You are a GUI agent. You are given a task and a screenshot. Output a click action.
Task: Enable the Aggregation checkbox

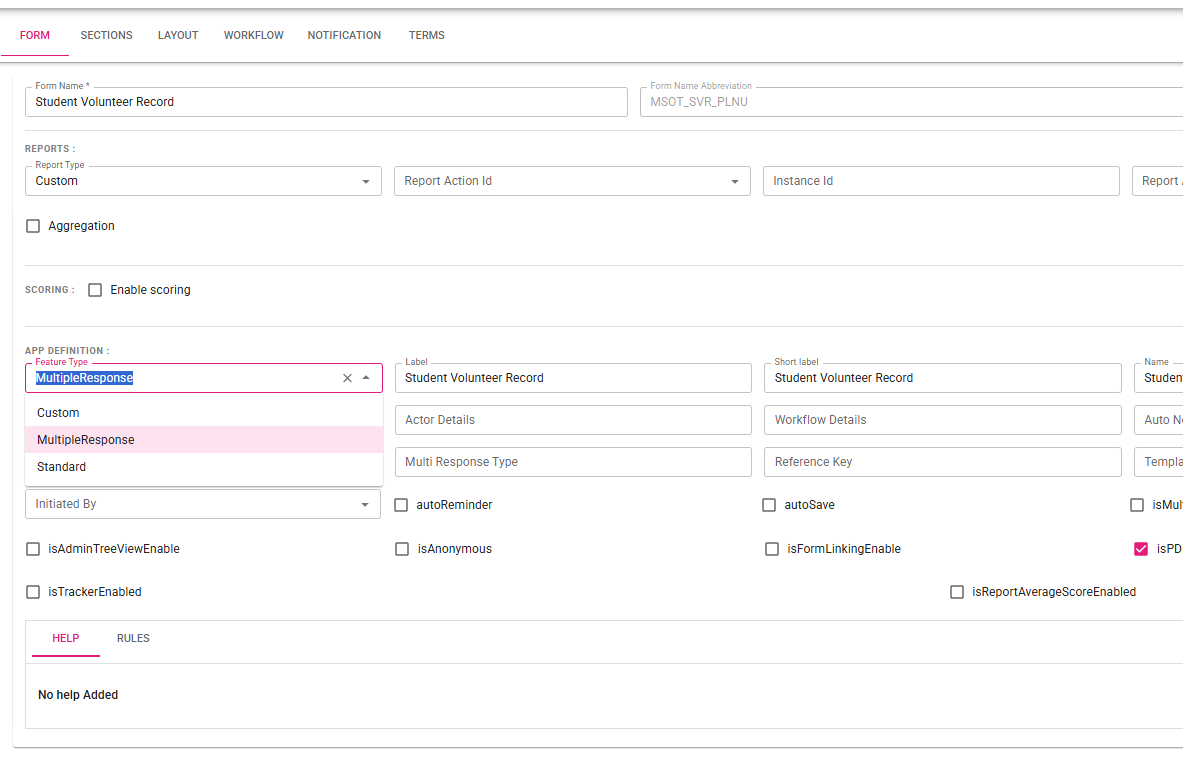[33, 226]
